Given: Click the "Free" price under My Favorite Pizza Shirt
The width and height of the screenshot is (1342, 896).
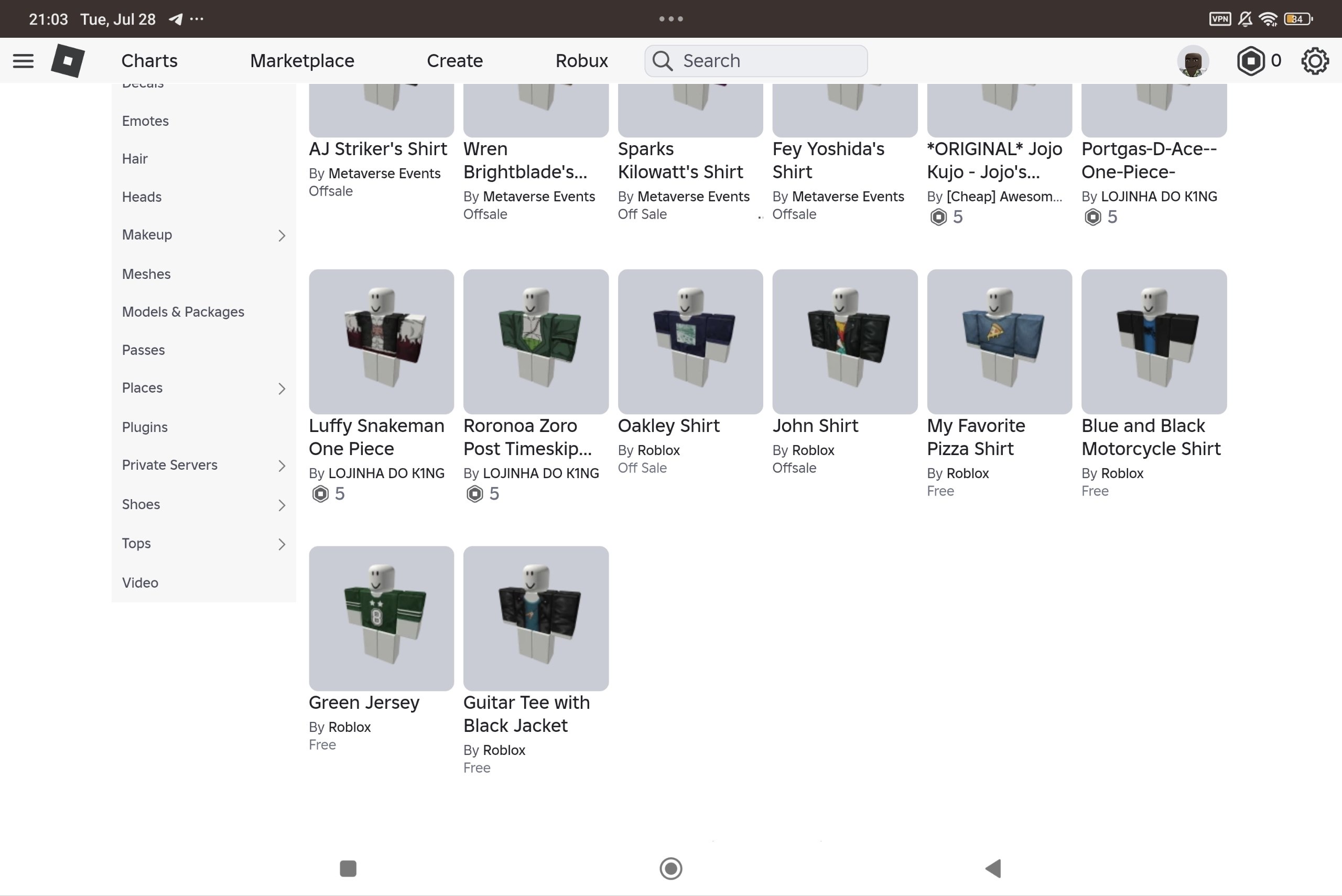Looking at the screenshot, I should coord(940,491).
